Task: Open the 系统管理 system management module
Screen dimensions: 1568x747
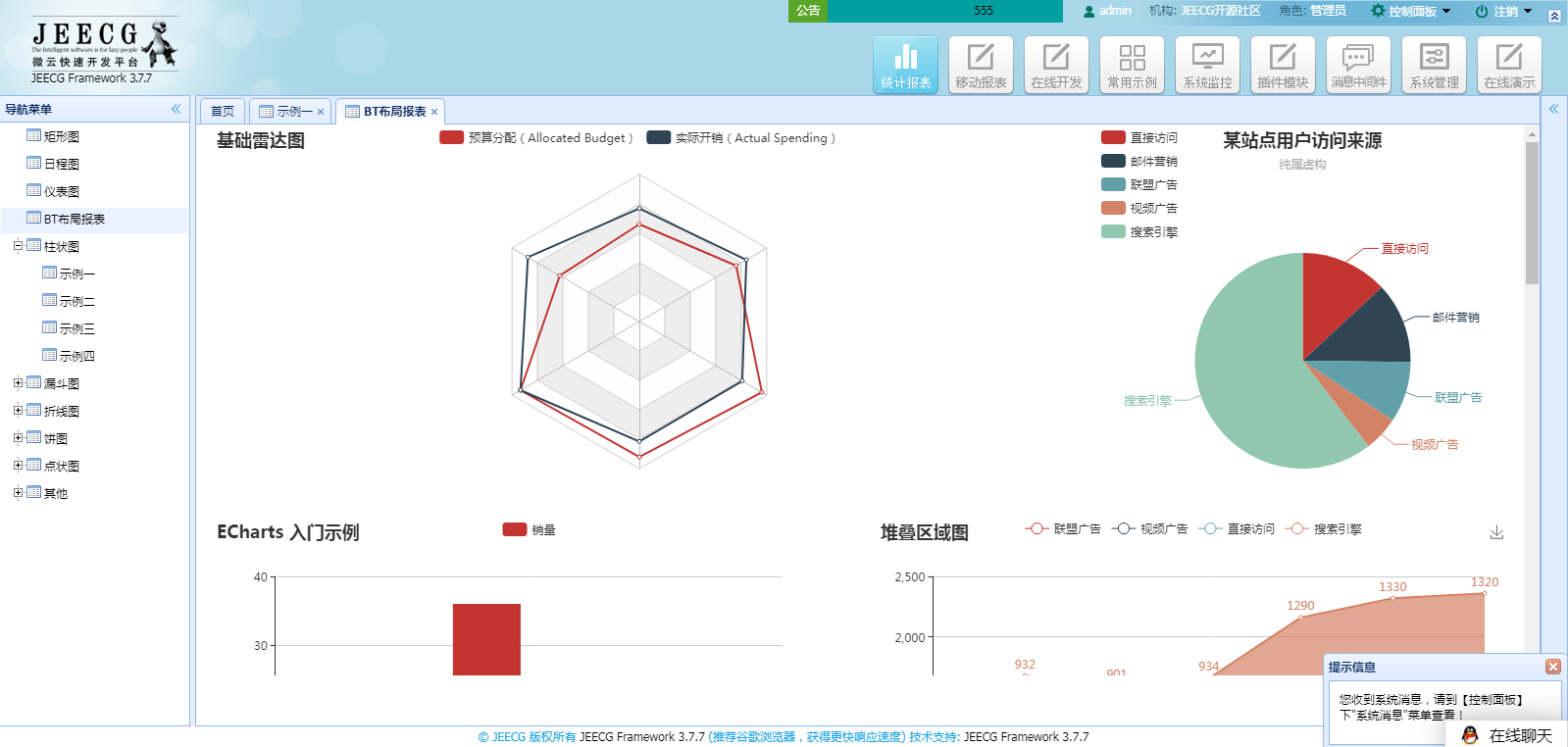Action: click(1434, 65)
